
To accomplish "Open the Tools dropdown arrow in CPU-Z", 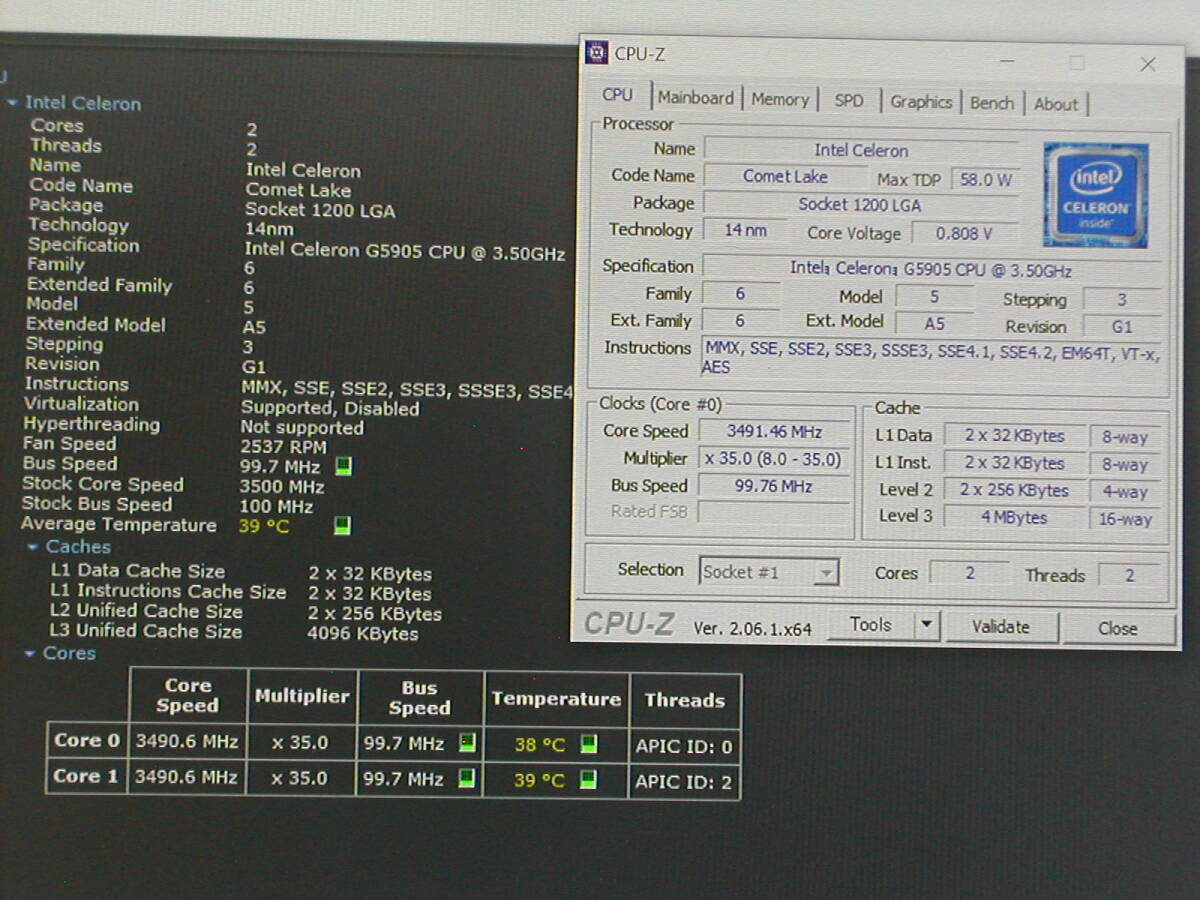I will coord(927,626).
